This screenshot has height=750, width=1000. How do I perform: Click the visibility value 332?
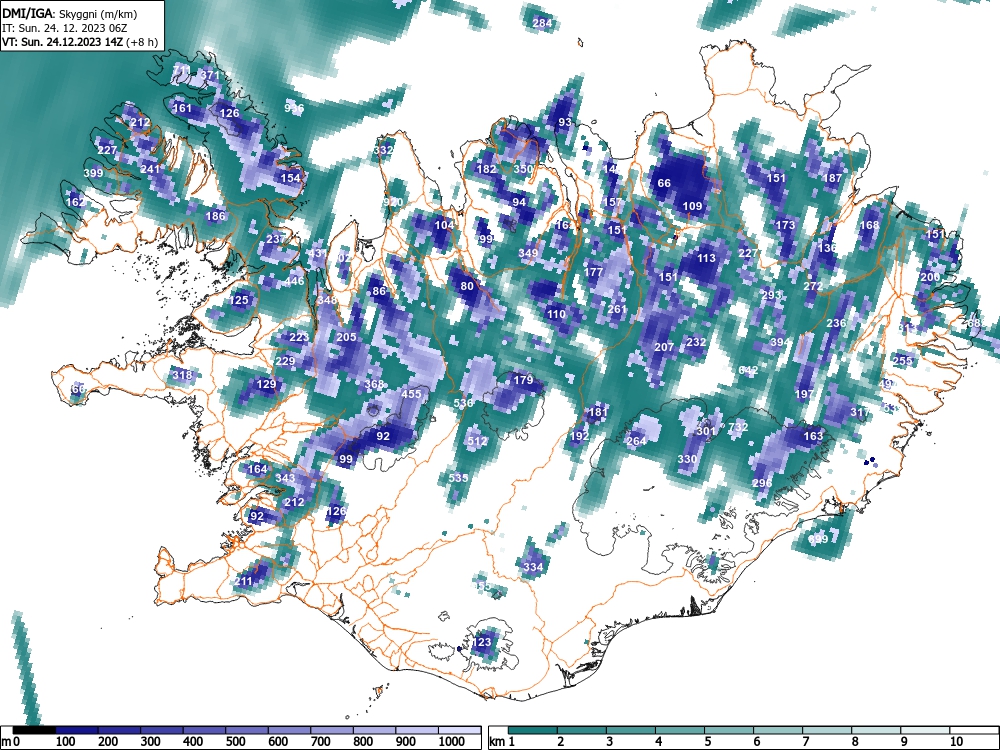[x=383, y=151]
